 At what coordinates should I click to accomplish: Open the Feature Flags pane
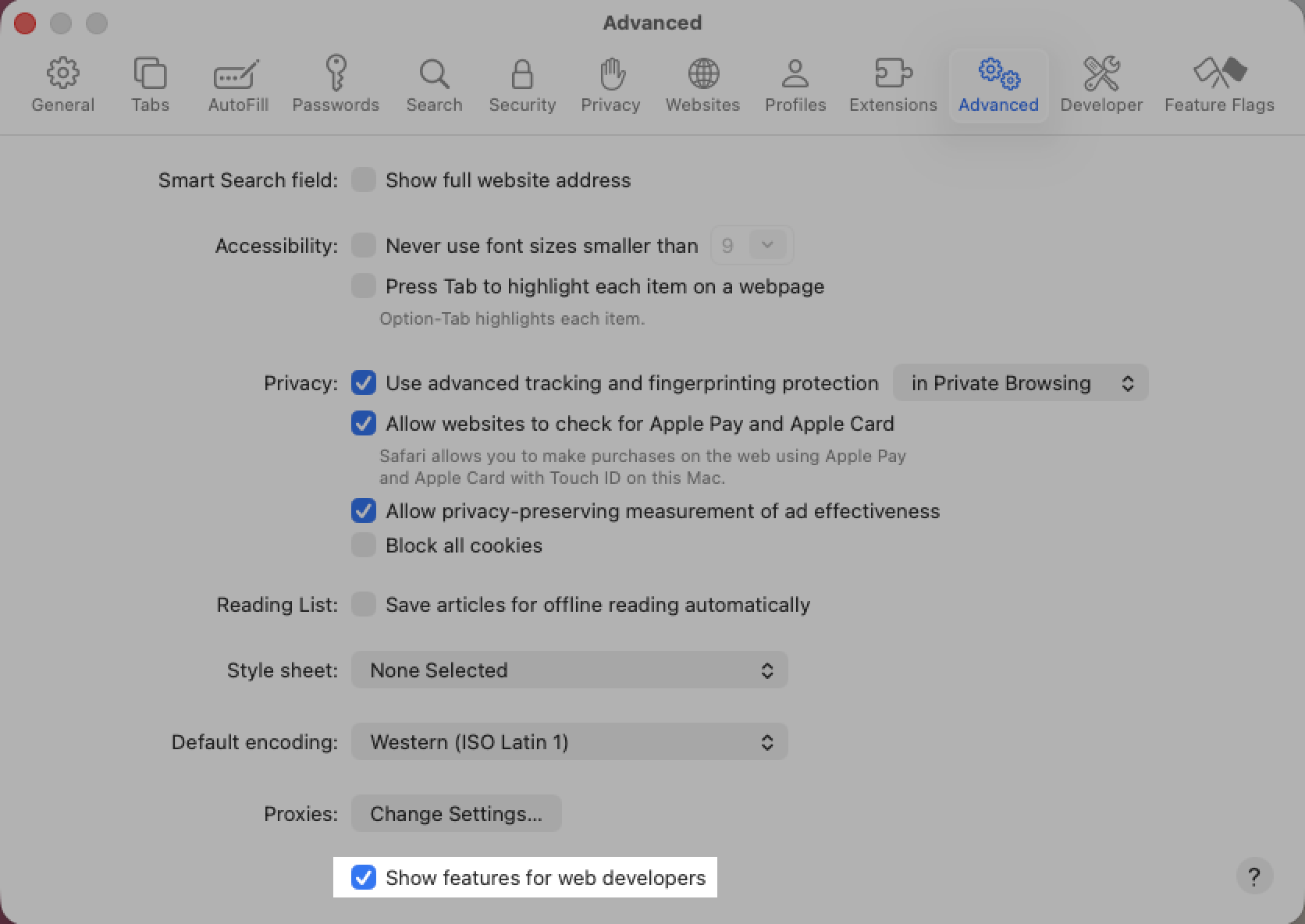[x=1219, y=86]
